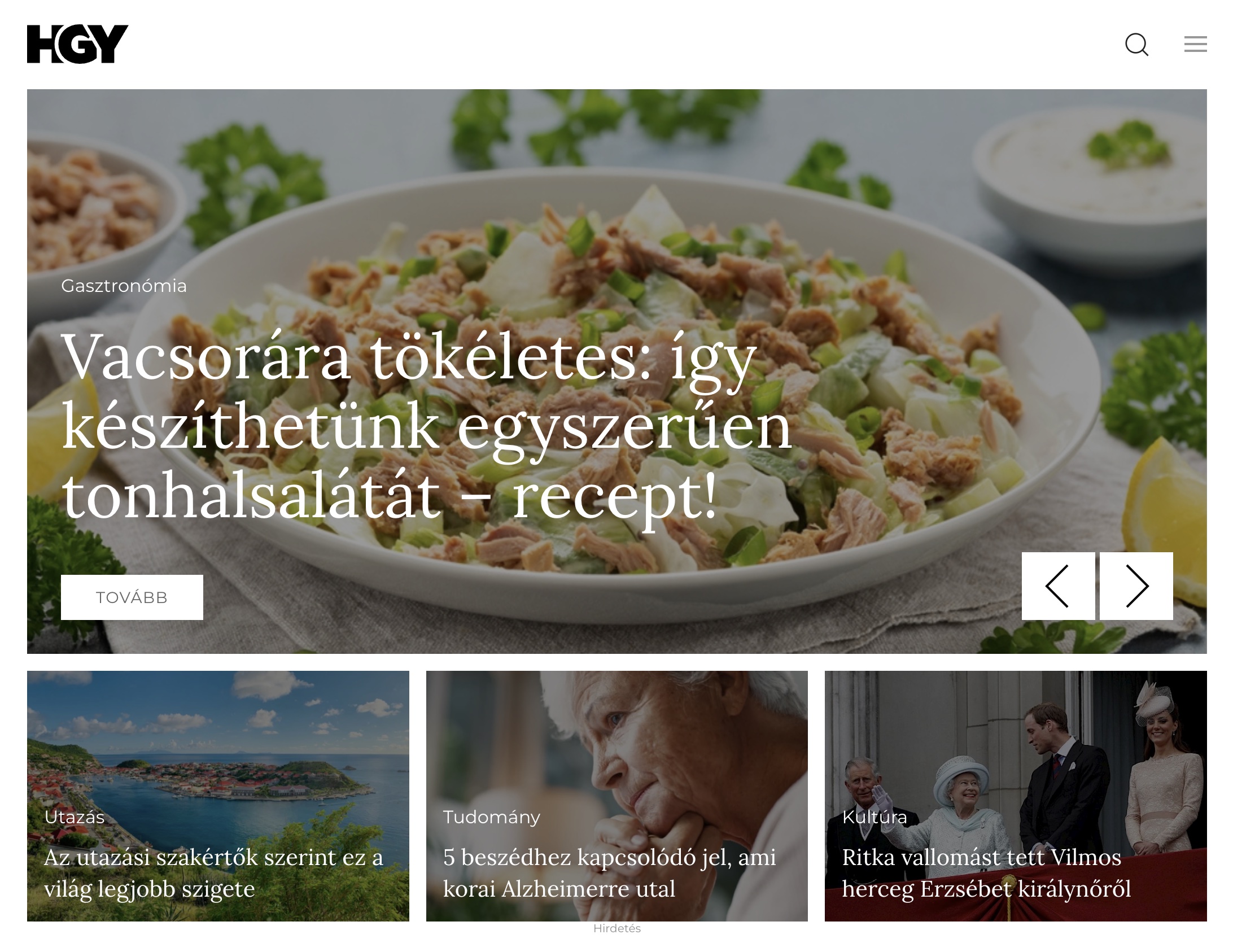This screenshot has height=952, width=1233.
Task: Go to previous slide arrow
Action: point(1058,586)
